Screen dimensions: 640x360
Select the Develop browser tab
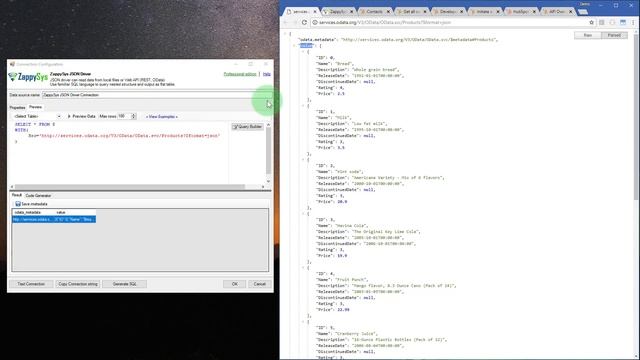(447, 12)
